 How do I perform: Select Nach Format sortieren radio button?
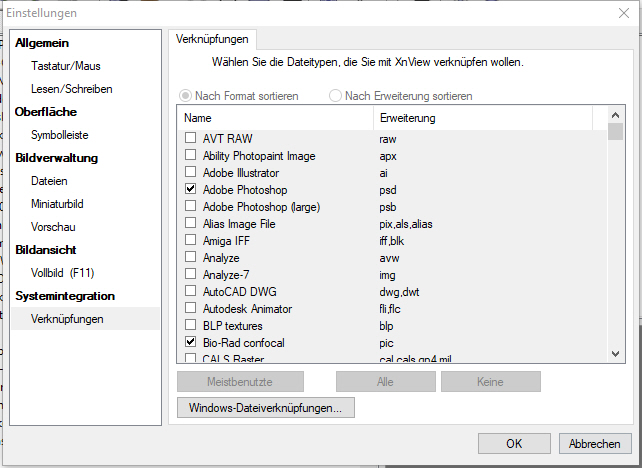pyautogui.click(x=185, y=96)
